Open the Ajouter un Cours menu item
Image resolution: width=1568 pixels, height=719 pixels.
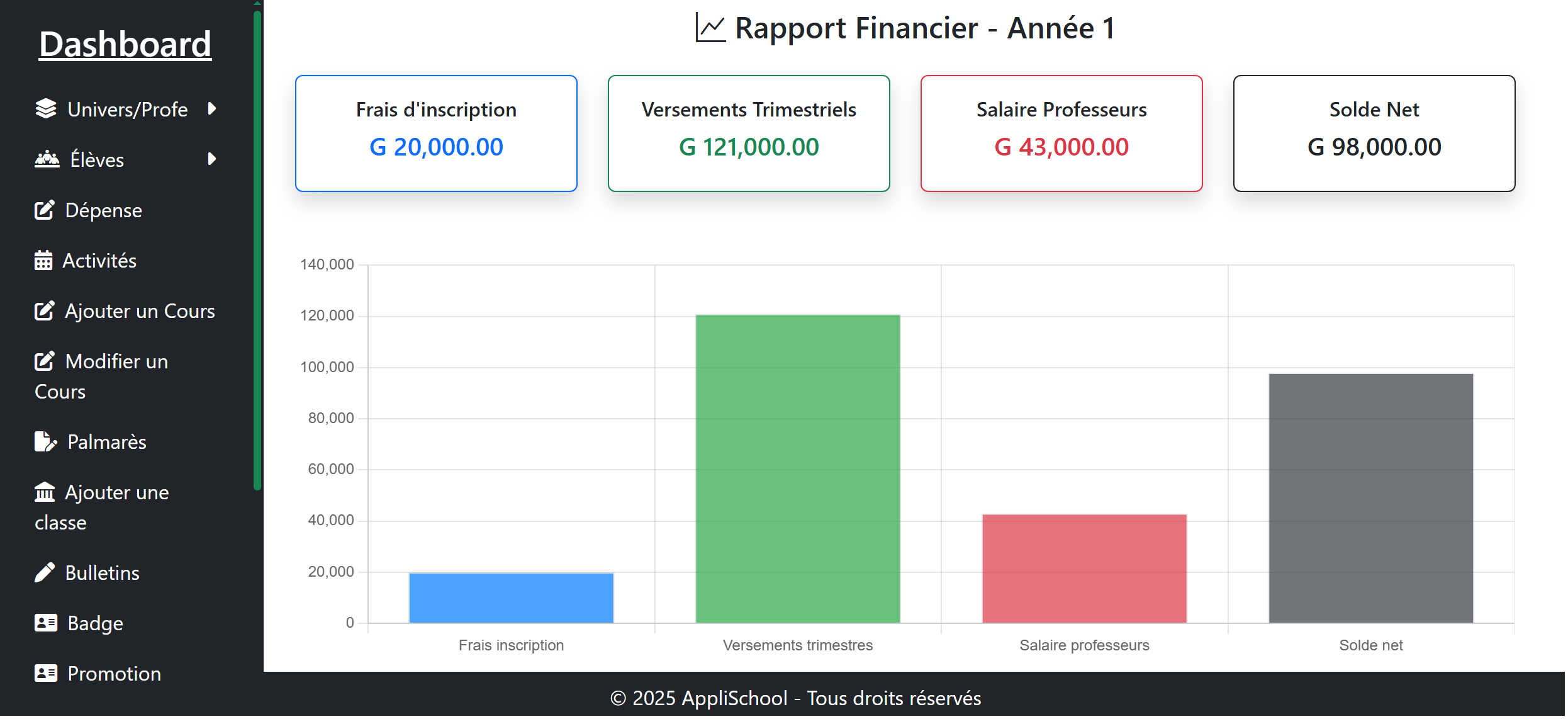[x=140, y=311]
